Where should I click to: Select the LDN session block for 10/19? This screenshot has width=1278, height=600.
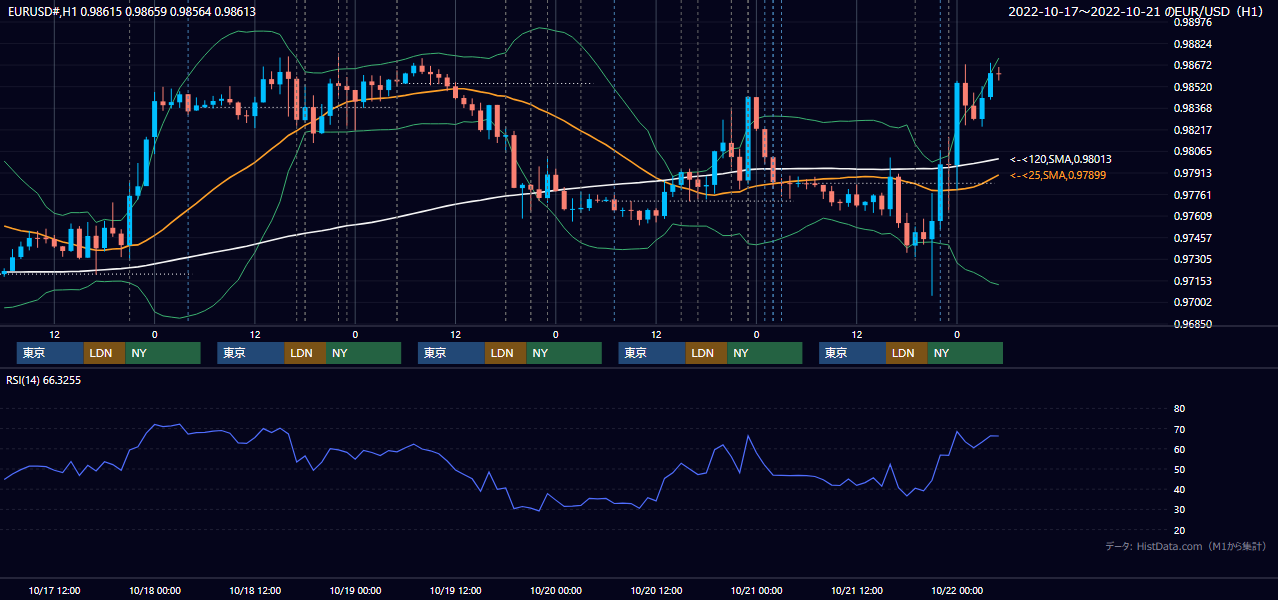point(506,353)
